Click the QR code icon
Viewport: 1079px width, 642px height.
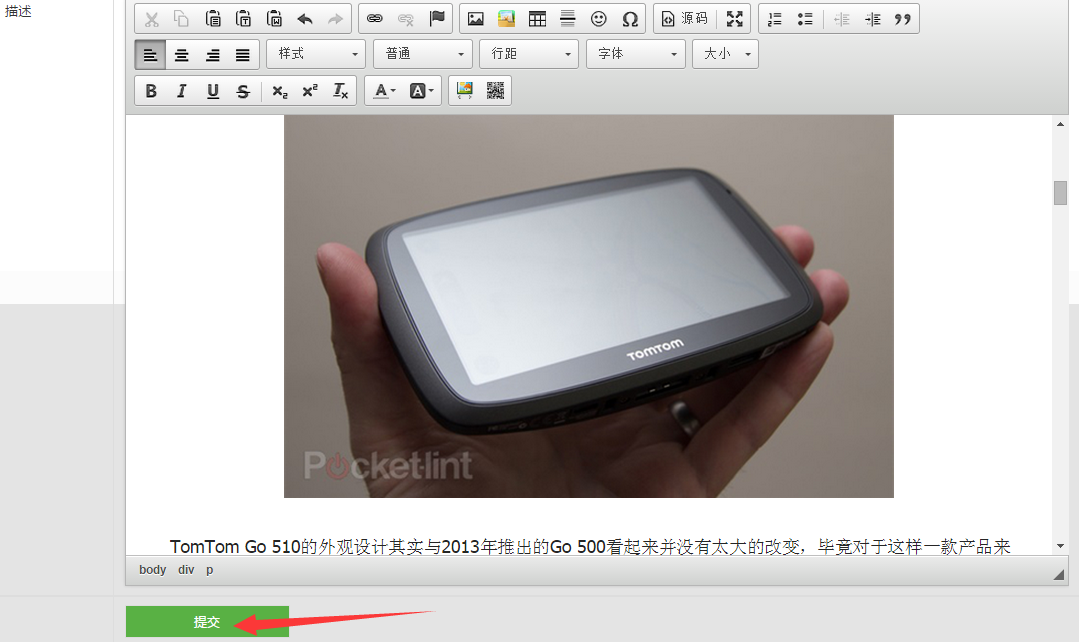(495, 91)
